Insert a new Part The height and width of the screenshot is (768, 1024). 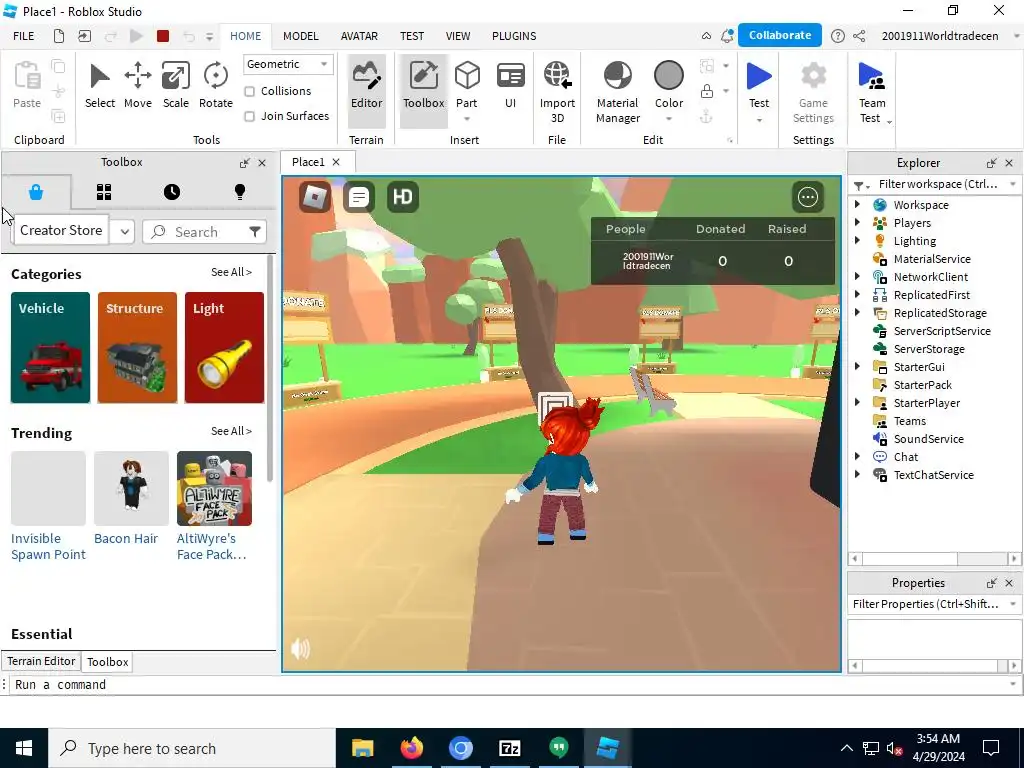click(x=466, y=86)
